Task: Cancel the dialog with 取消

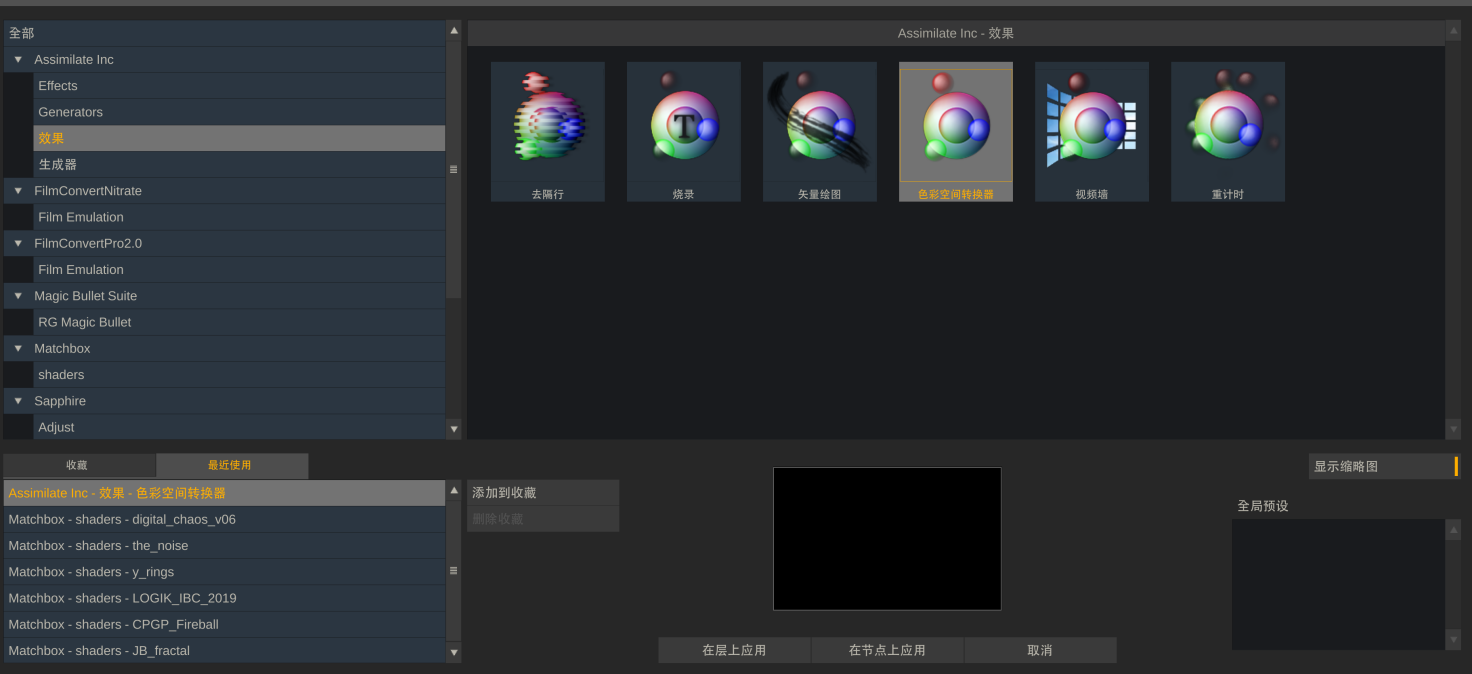Action: click(1040, 650)
